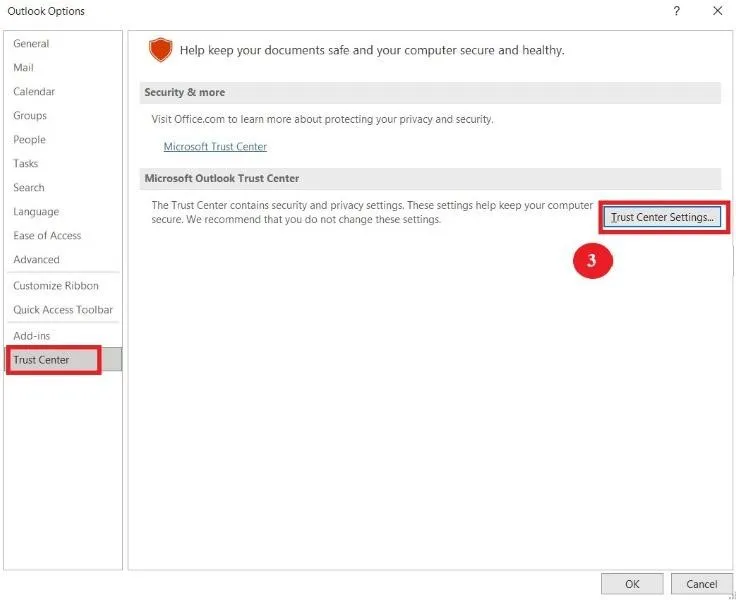Image resolution: width=736 pixels, height=600 pixels.
Task: Switch to Advanced options
Action: pos(36,260)
